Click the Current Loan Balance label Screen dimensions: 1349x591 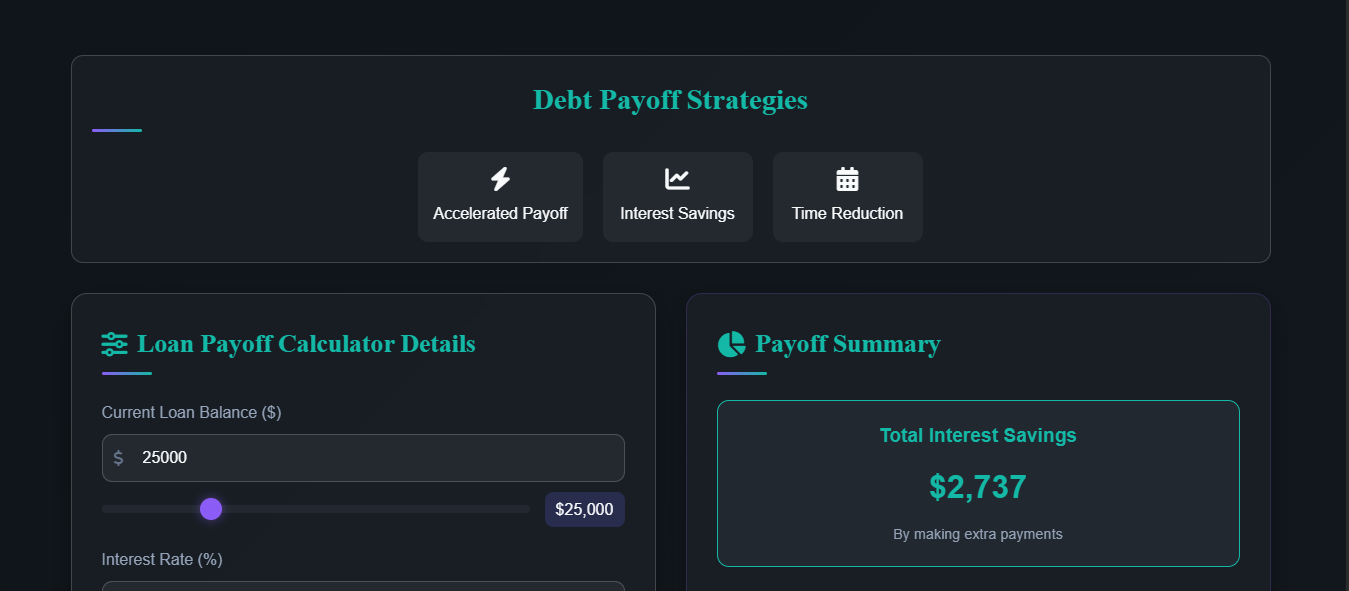191,412
